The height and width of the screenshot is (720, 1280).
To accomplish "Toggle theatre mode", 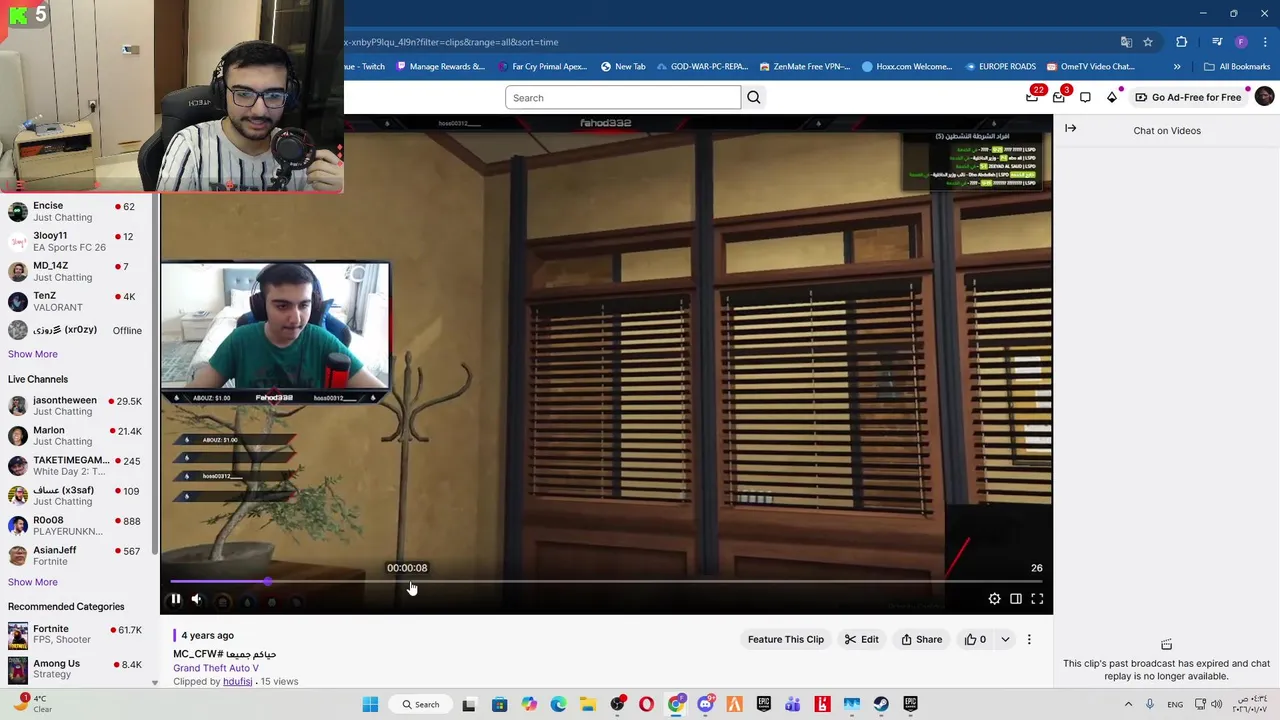I will pyautogui.click(x=1015, y=599).
